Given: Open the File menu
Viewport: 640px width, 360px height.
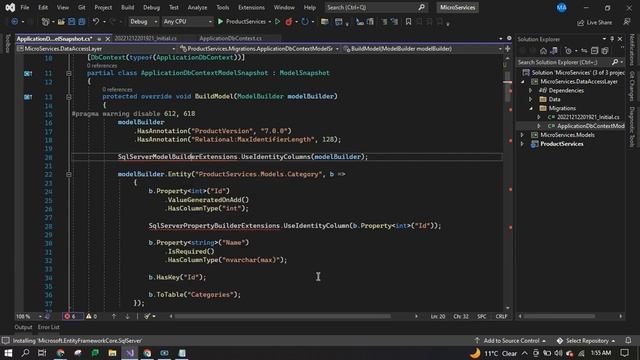Looking at the screenshot, I should point(25,7).
